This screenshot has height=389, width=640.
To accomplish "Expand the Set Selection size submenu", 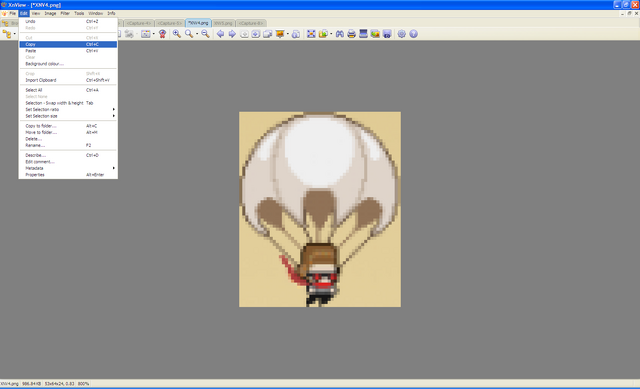I will (x=68, y=116).
